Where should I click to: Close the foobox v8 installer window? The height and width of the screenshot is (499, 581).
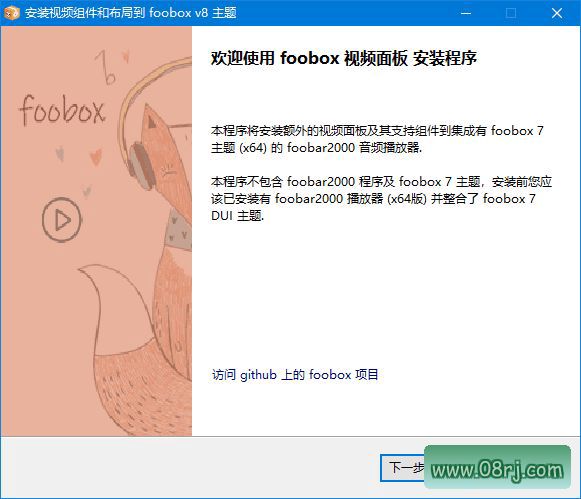click(x=557, y=13)
